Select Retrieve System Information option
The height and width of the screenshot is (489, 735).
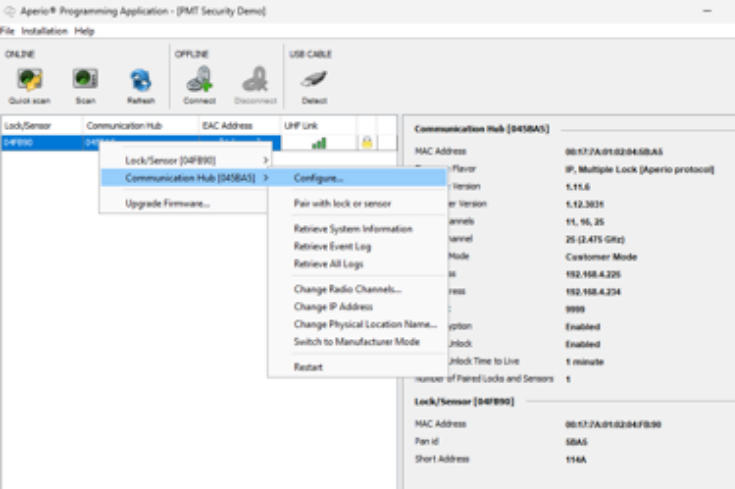pos(352,229)
